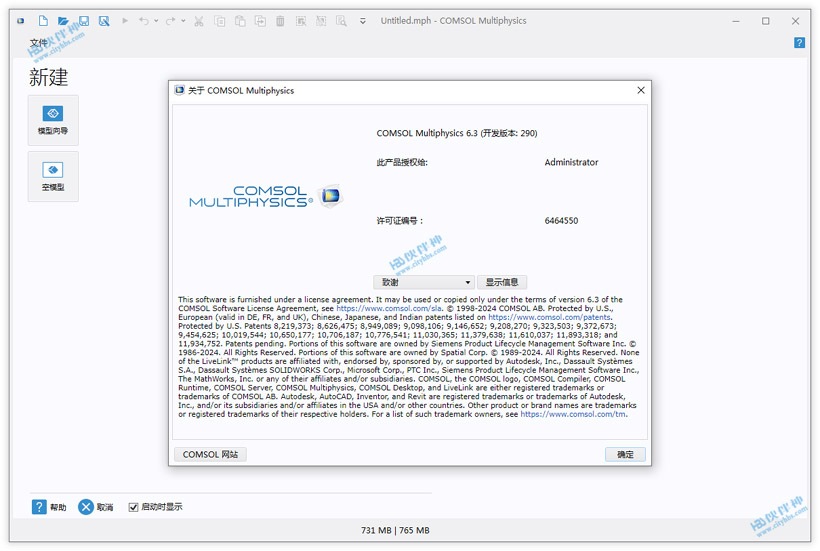Image resolution: width=820 pixels, height=551 pixels.
Task: Click the Cut scissors icon
Action: (x=199, y=21)
